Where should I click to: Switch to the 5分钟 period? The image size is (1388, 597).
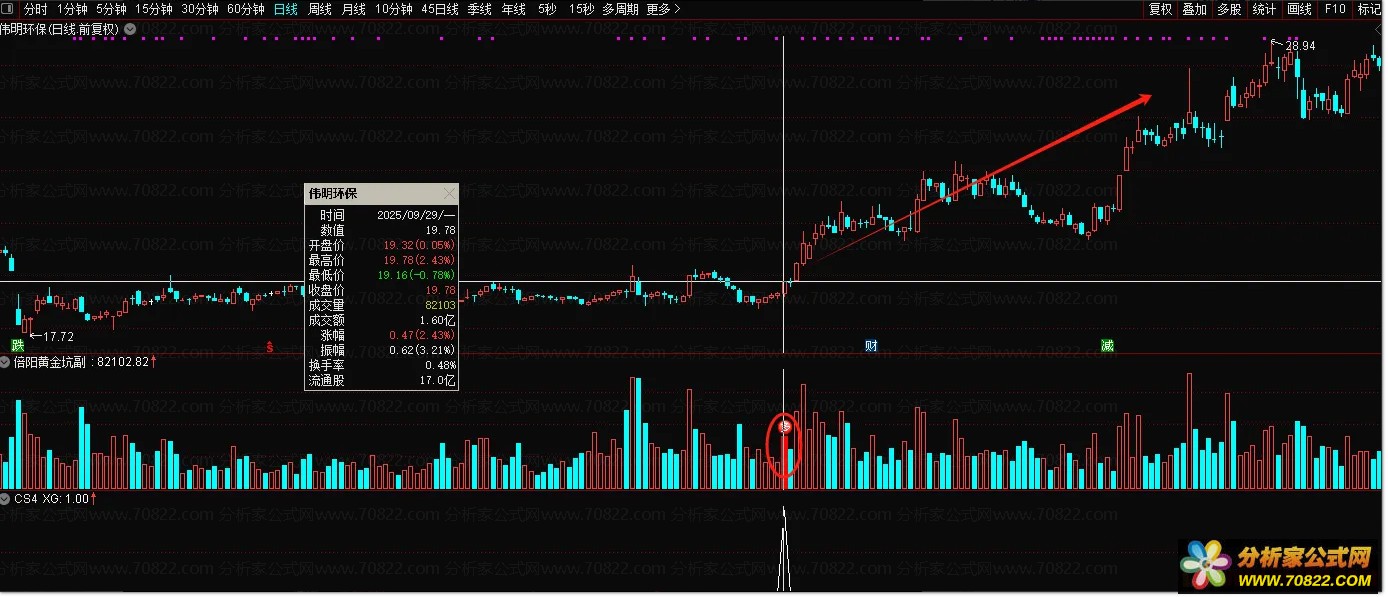click(x=112, y=9)
